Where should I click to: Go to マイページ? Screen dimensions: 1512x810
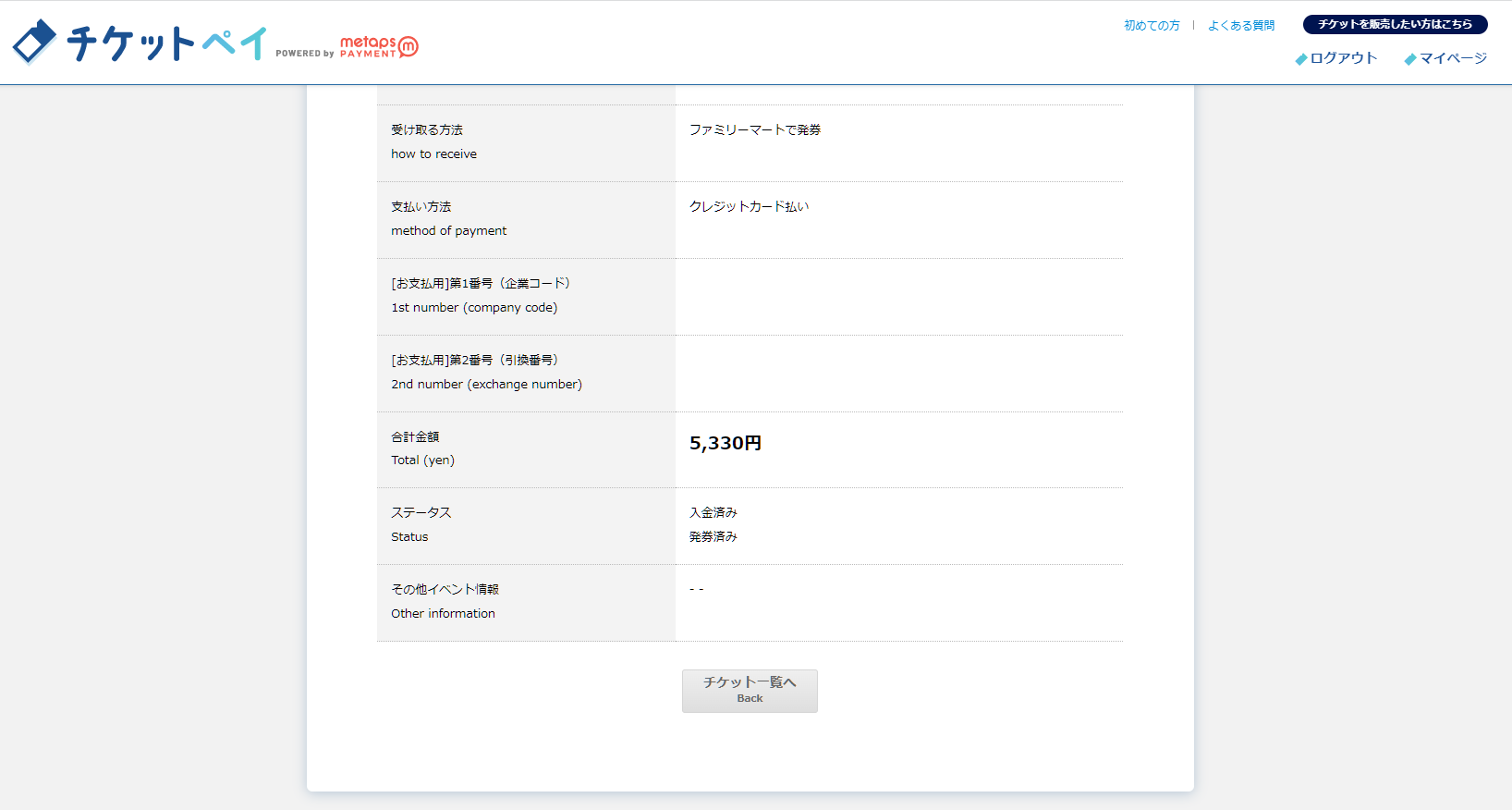click(x=1453, y=58)
